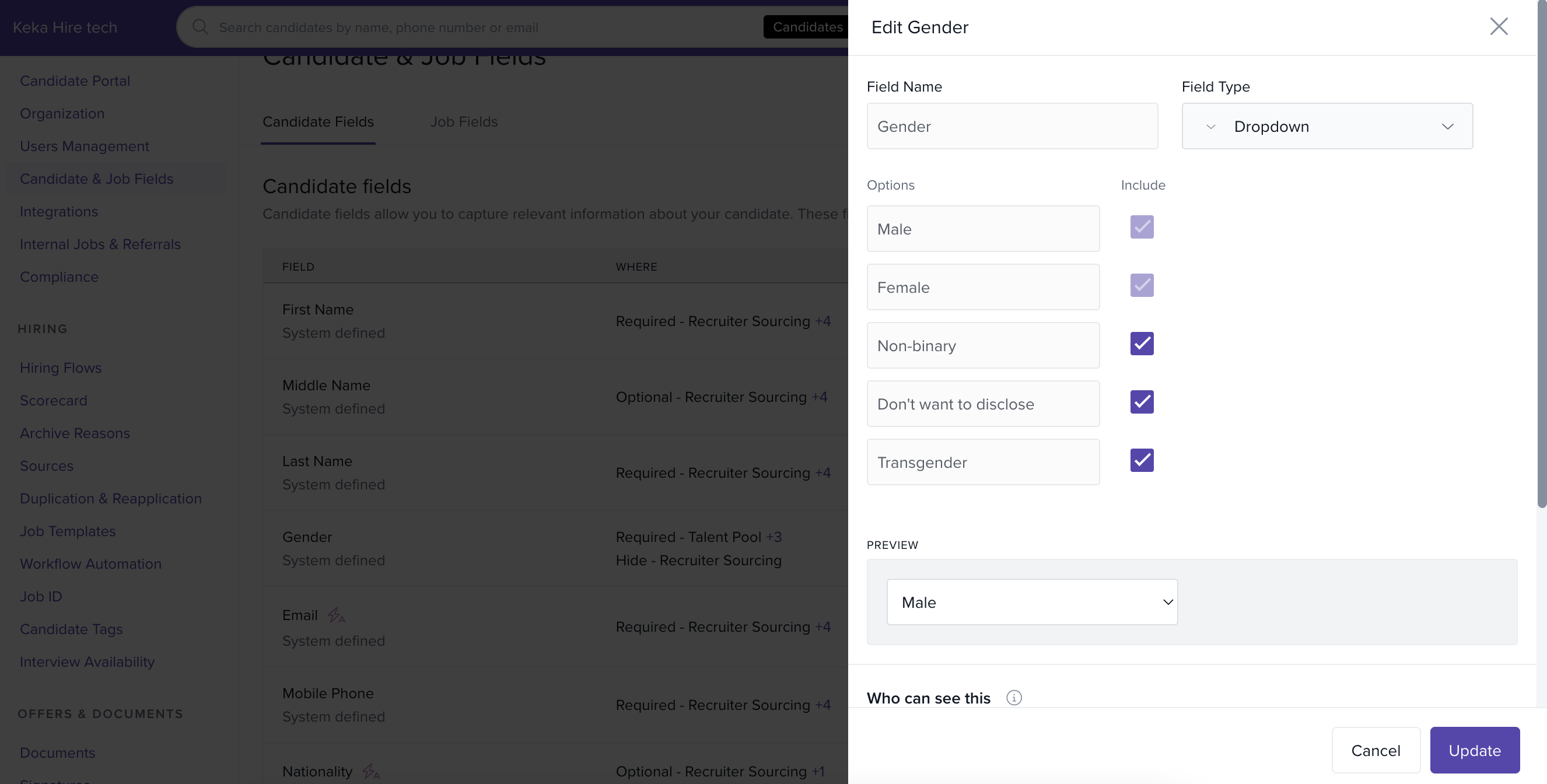The width and height of the screenshot is (1547, 784).
Task: Switch to the Job Fields tab
Action: [x=464, y=122]
